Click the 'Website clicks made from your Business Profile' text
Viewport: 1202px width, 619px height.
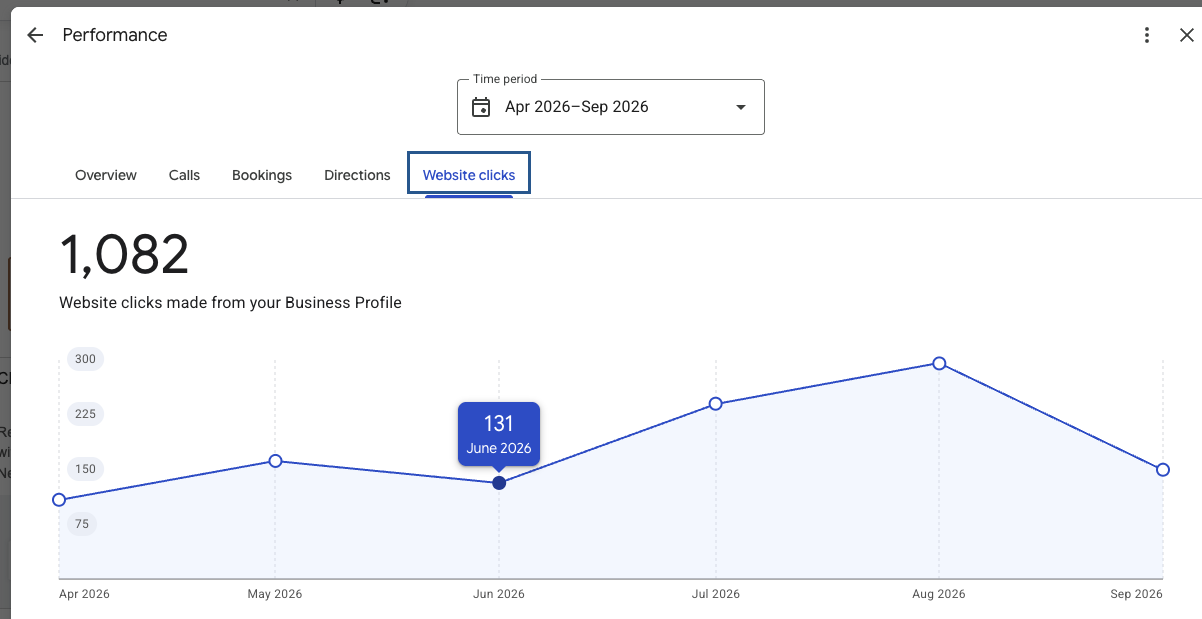point(230,302)
